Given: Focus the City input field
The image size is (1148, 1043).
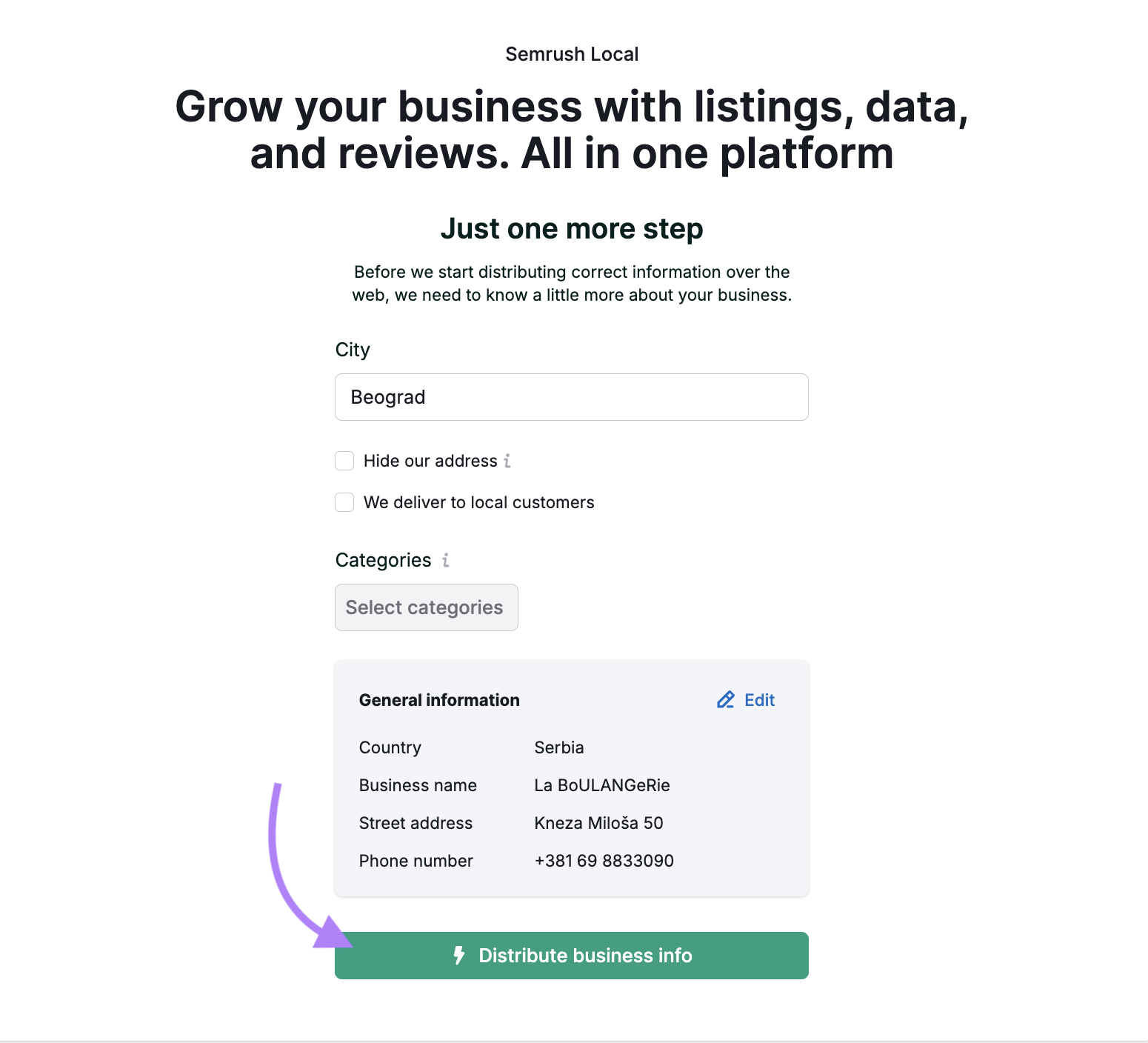Looking at the screenshot, I should point(571,397).
